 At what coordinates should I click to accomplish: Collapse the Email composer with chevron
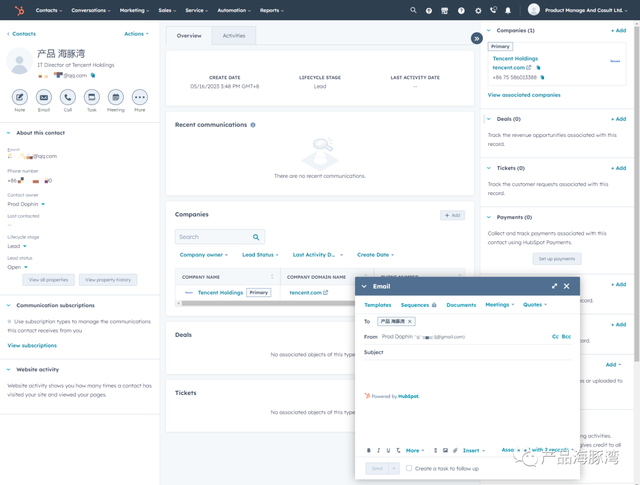pos(364,287)
